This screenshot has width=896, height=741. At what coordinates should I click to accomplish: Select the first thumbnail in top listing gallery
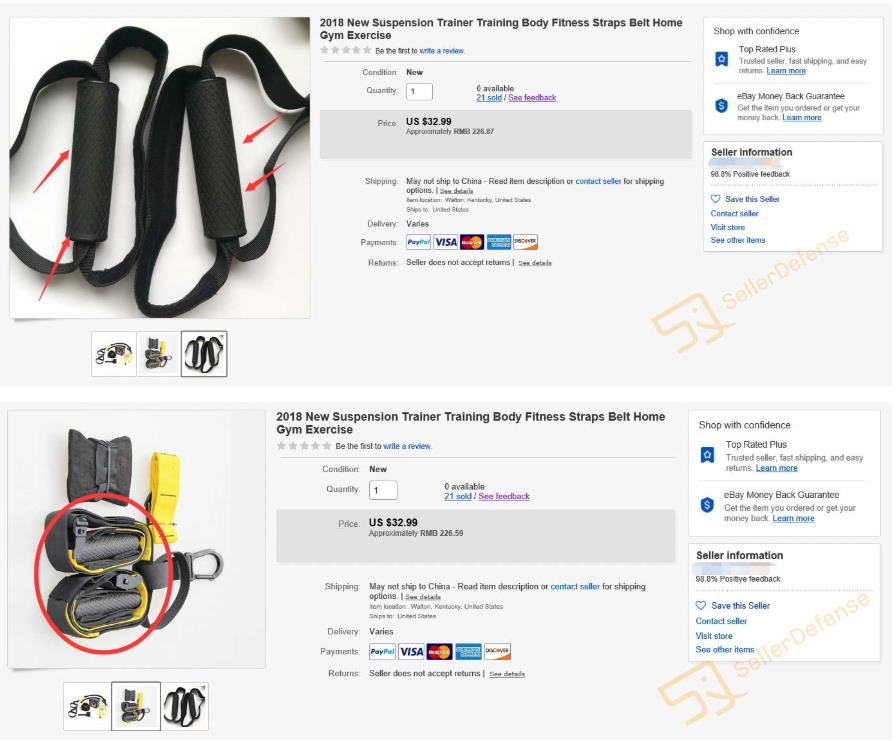click(x=114, y=354)
